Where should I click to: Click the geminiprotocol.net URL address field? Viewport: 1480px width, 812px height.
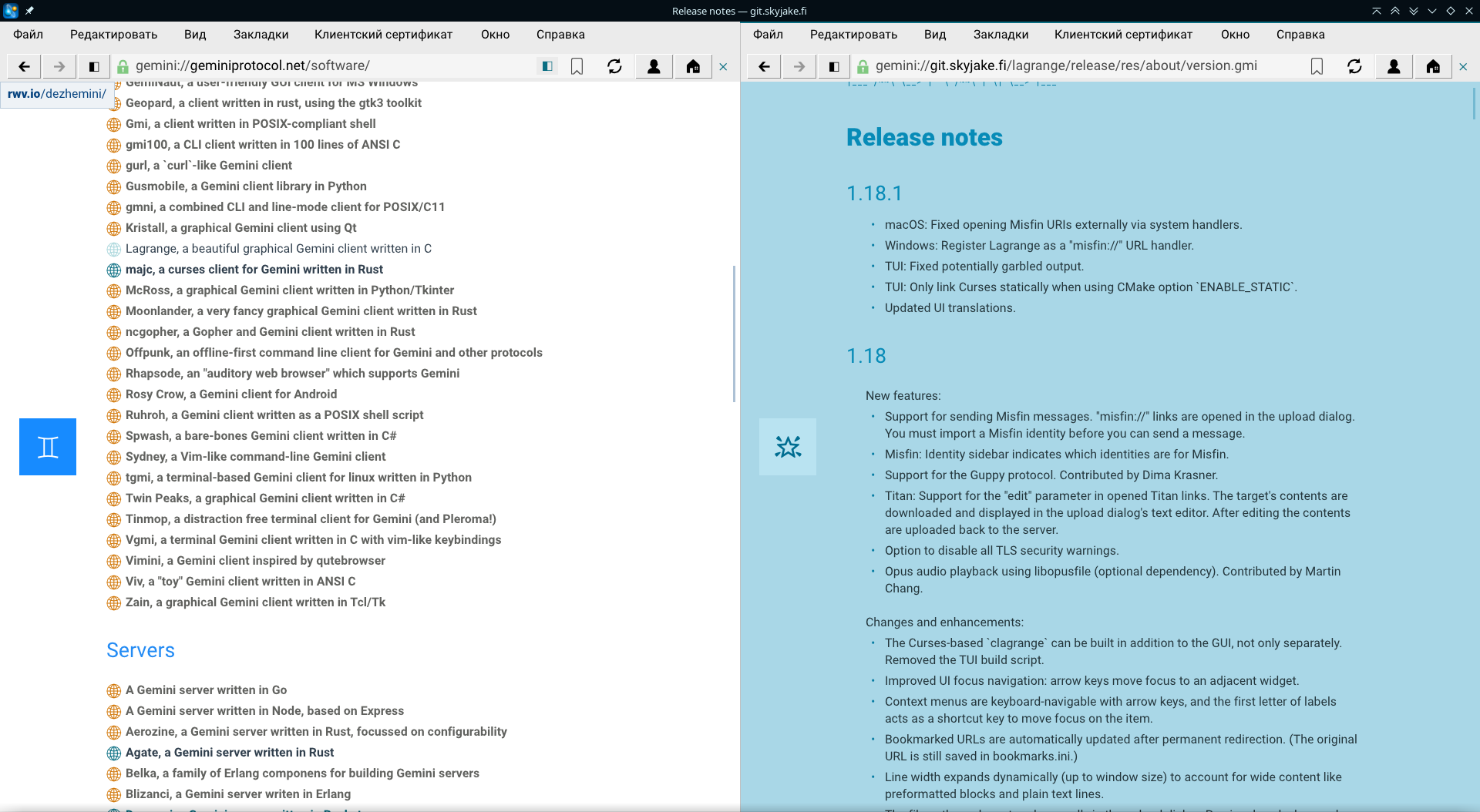click(x=331, y=66)
